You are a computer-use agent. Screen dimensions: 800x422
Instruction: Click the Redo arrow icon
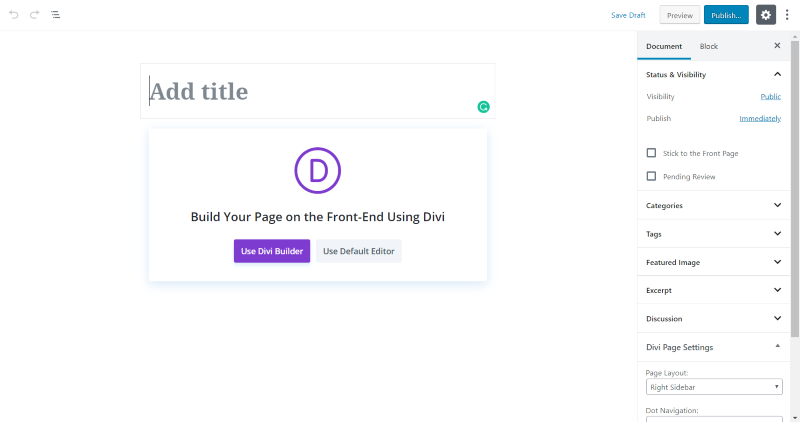pos(34,15)
